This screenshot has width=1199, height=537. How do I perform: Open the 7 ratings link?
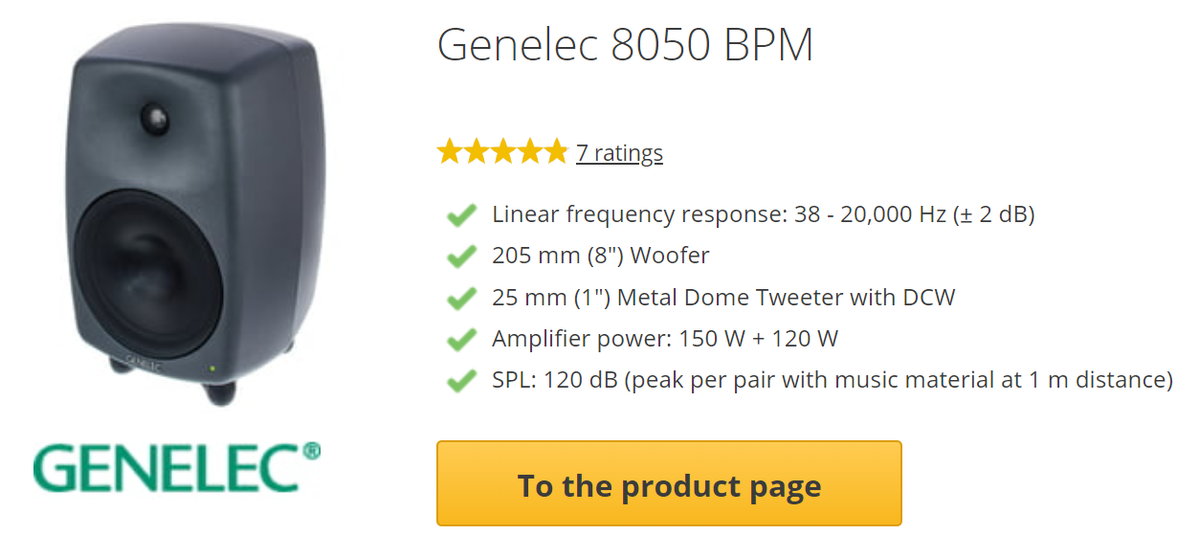tap(619, 153)
